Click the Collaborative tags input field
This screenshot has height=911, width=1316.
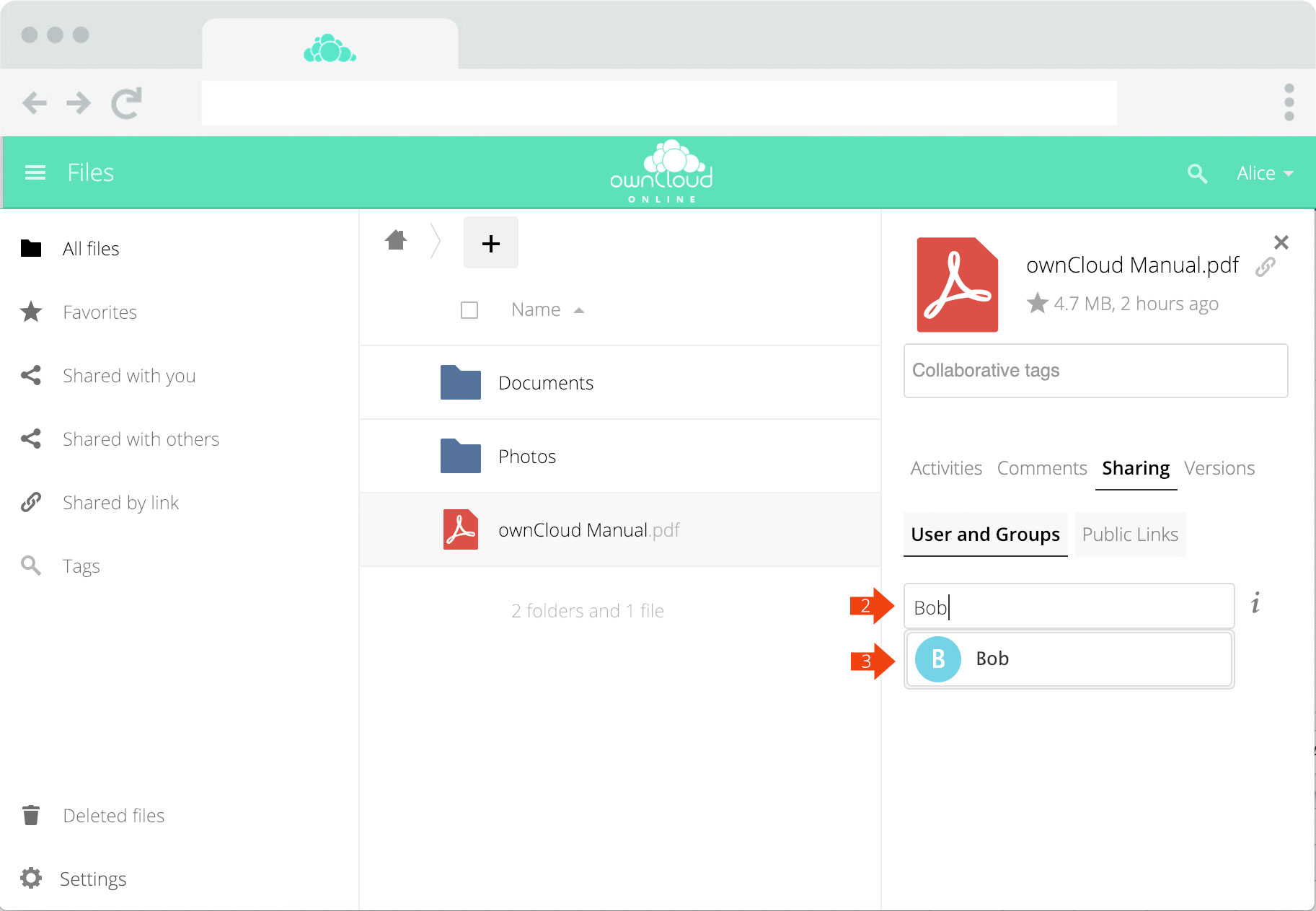(x=1095, y=371)
